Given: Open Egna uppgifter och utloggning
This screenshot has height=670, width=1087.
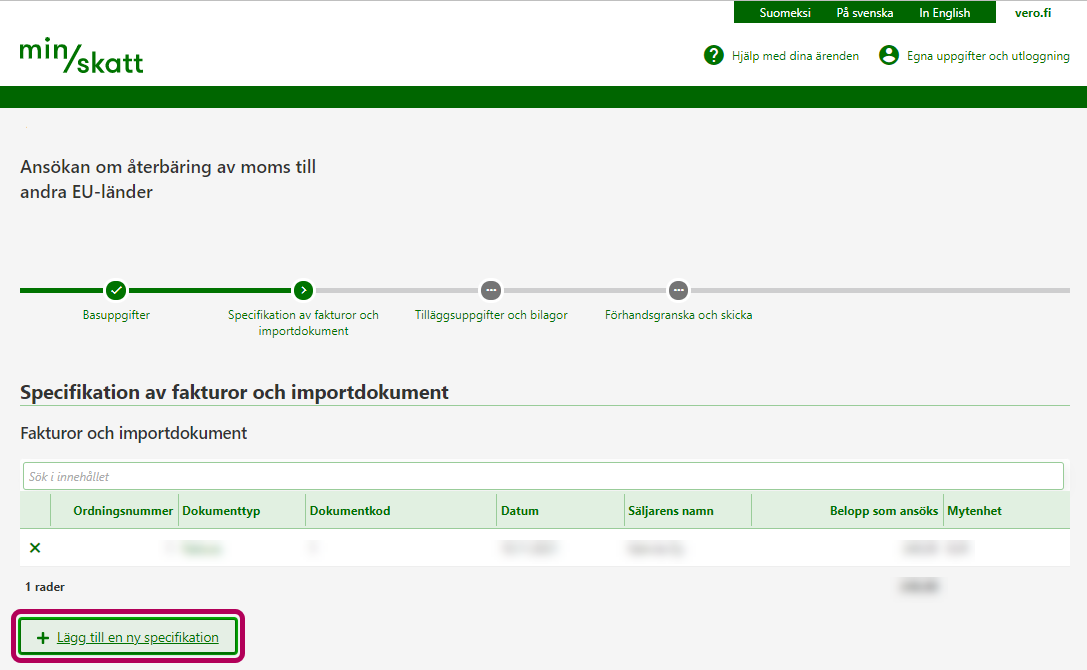Looking at the screenshot, I should [x=988, y=56].
